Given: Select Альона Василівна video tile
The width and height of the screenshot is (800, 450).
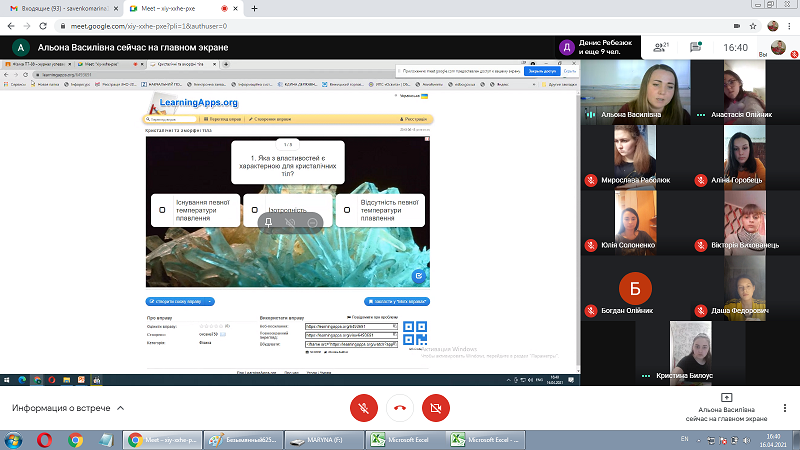Looking at the screenshot, I should (636, 92).
